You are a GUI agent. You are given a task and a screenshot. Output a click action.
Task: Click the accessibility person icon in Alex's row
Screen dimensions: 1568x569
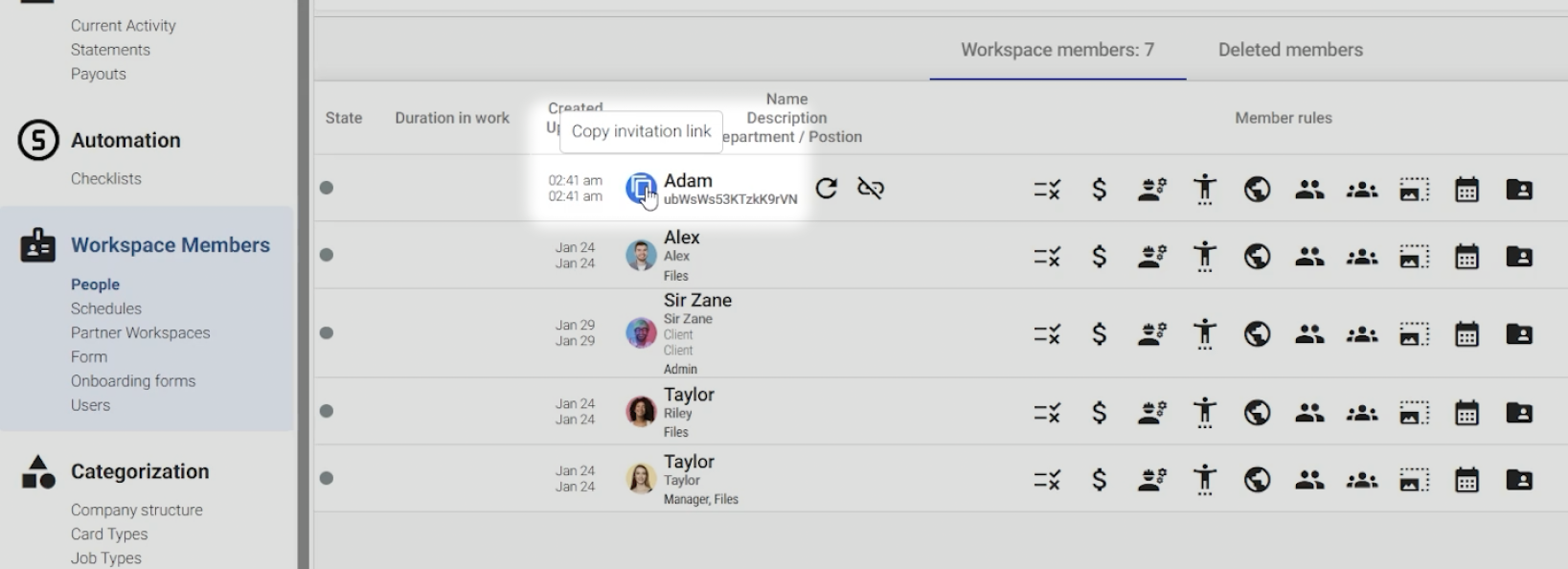1205,257
